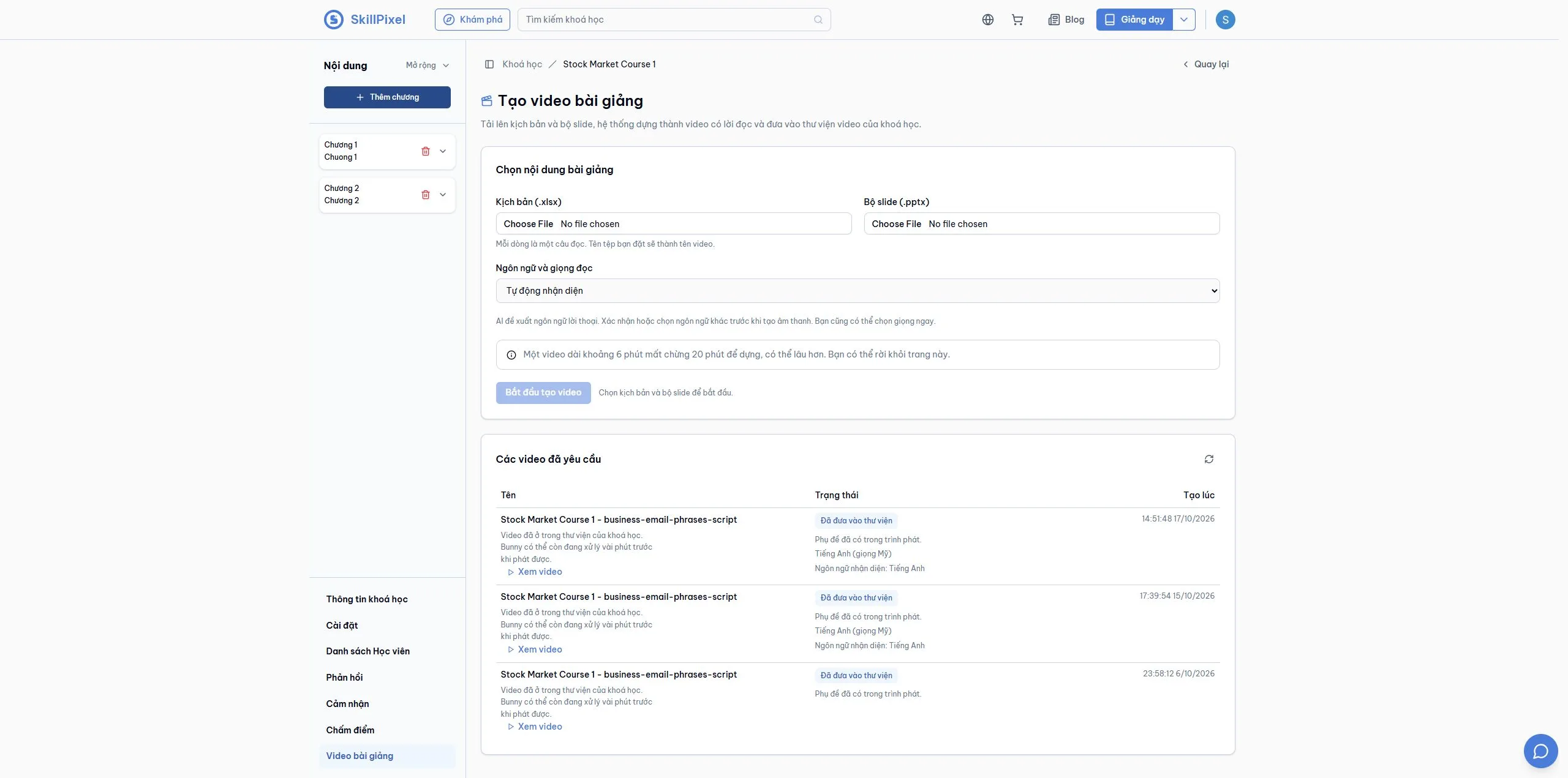Click the search magnifier icon
The height and width of the screenshot is (778, 1568).
pyautogui.click(x=818, y=20)
